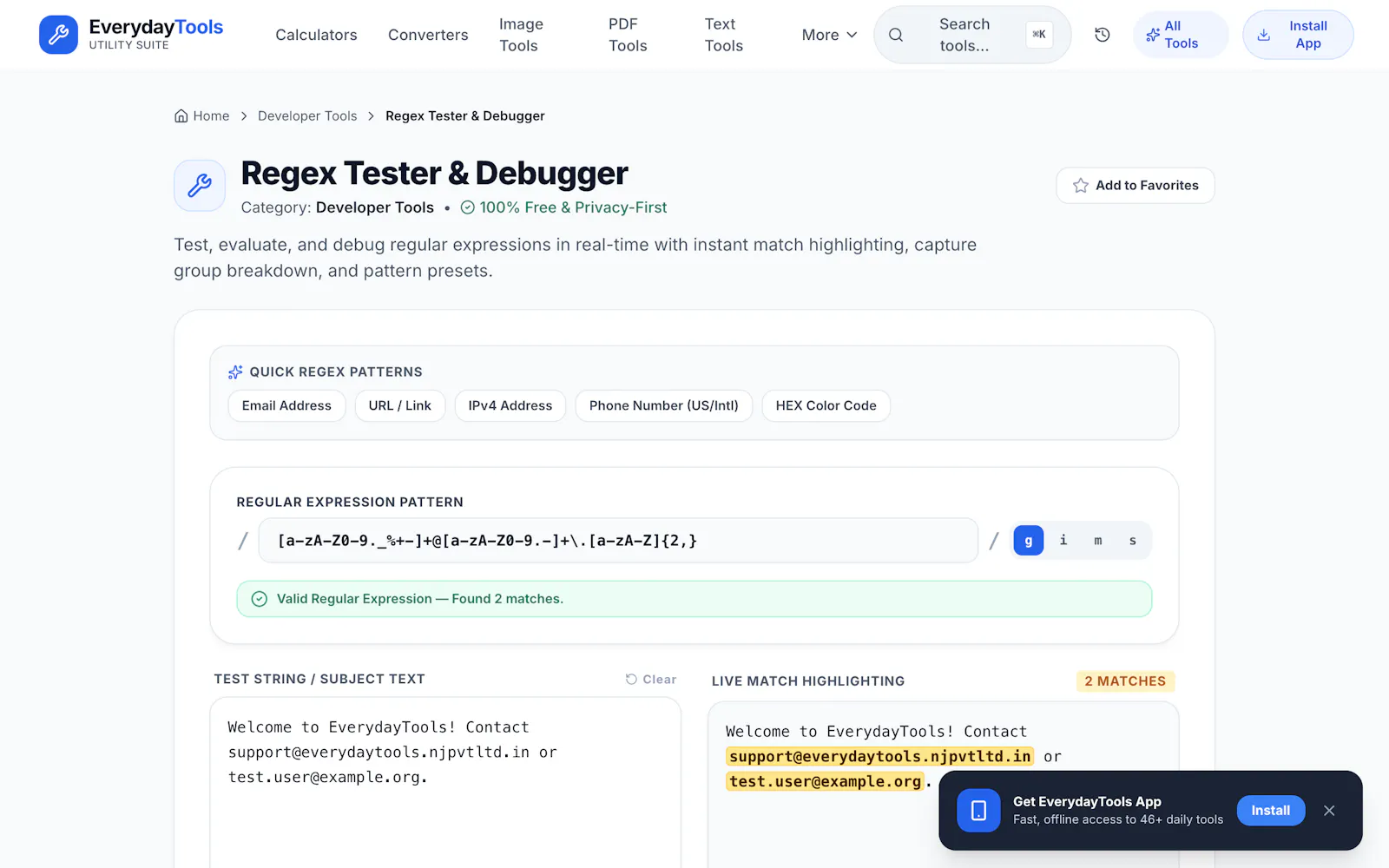The image size is (1389, 868).
Task: Clear the test string text
Action: 651,680
